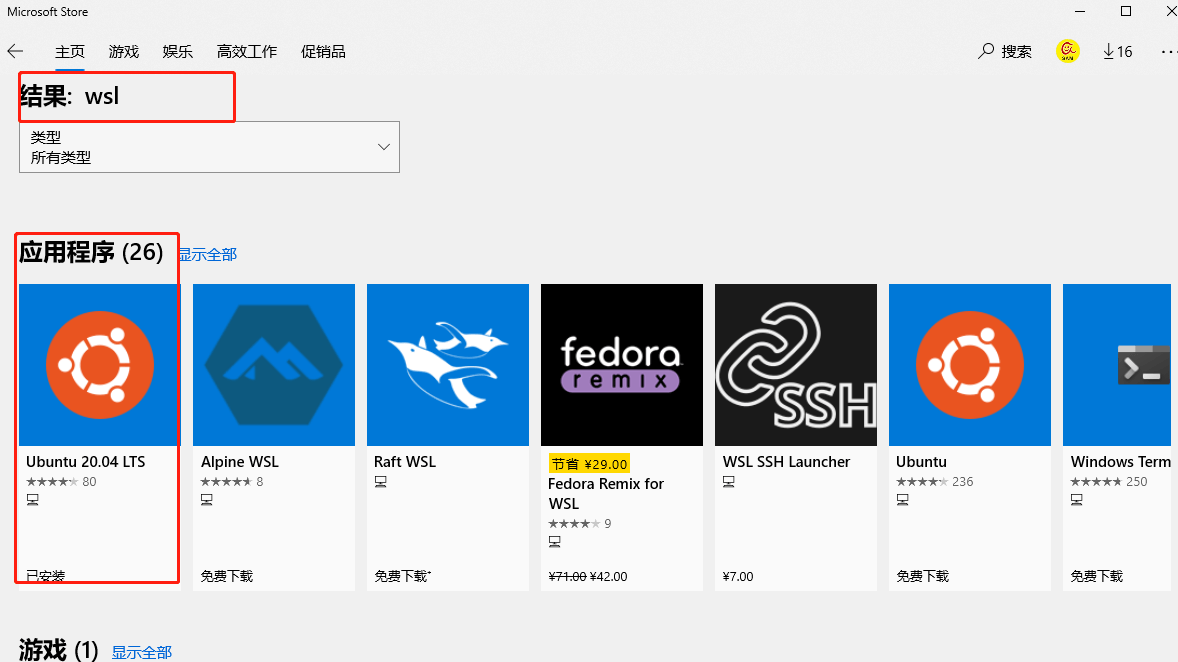This screenshot has height=662, width=1178.
Task: Click the WSL SSH Launcher title
Action: (787, 462)
